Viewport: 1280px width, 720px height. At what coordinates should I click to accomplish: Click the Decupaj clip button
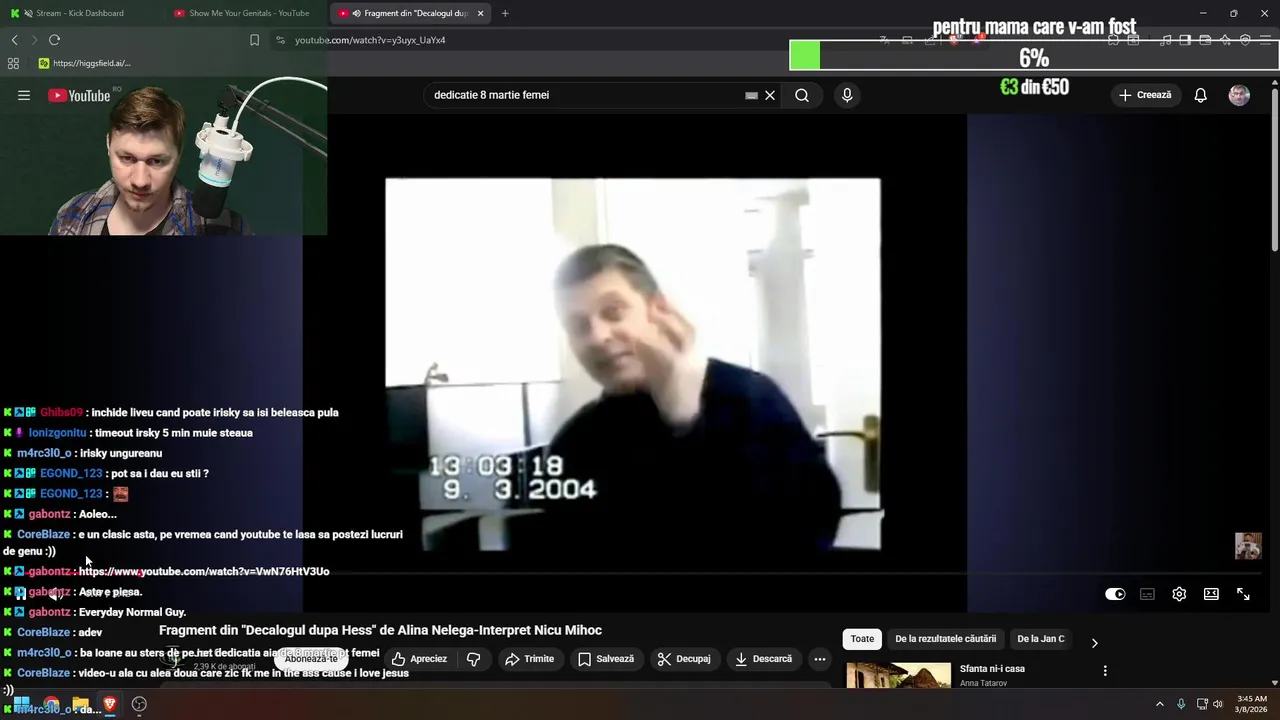pyautogui.click(x=684, y=659)
